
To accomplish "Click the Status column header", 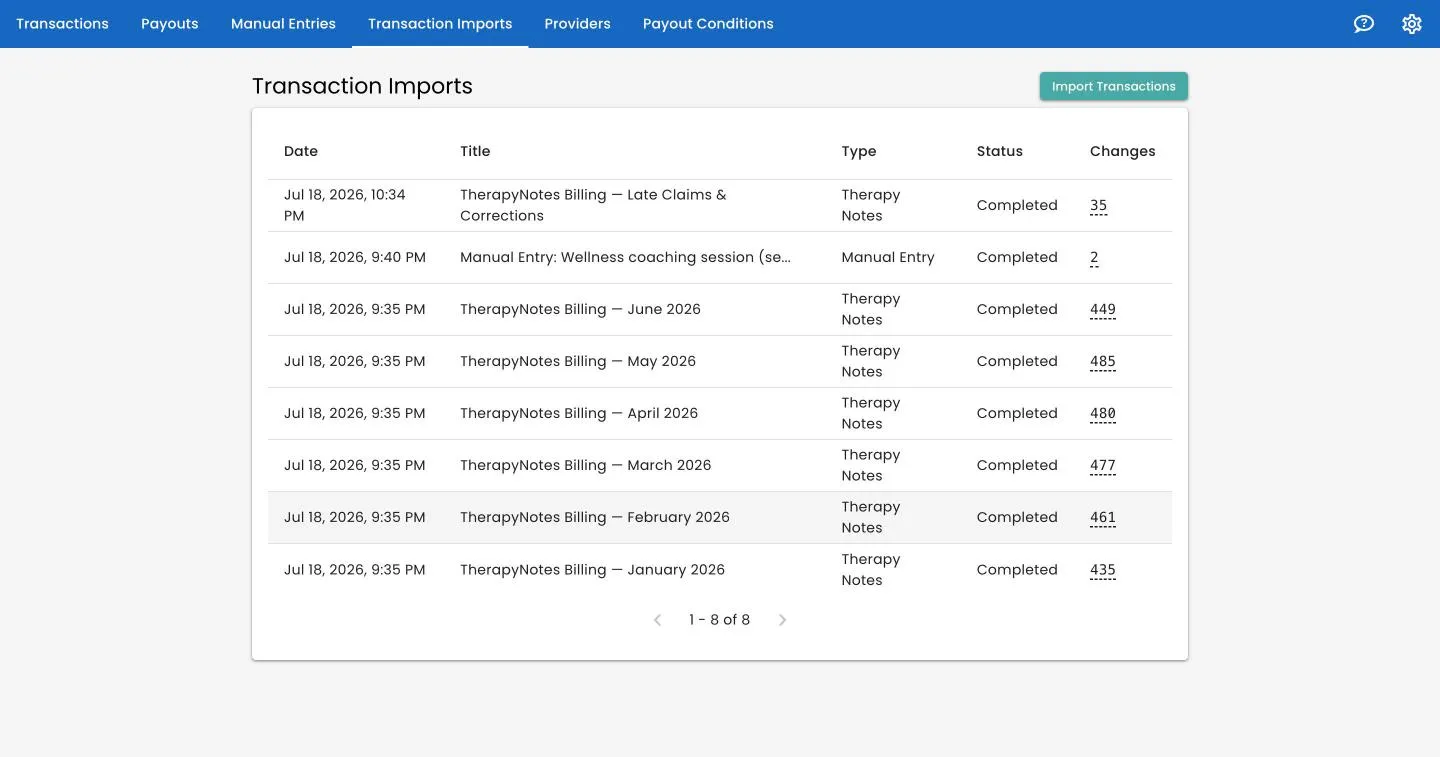I will point(1000,151).
